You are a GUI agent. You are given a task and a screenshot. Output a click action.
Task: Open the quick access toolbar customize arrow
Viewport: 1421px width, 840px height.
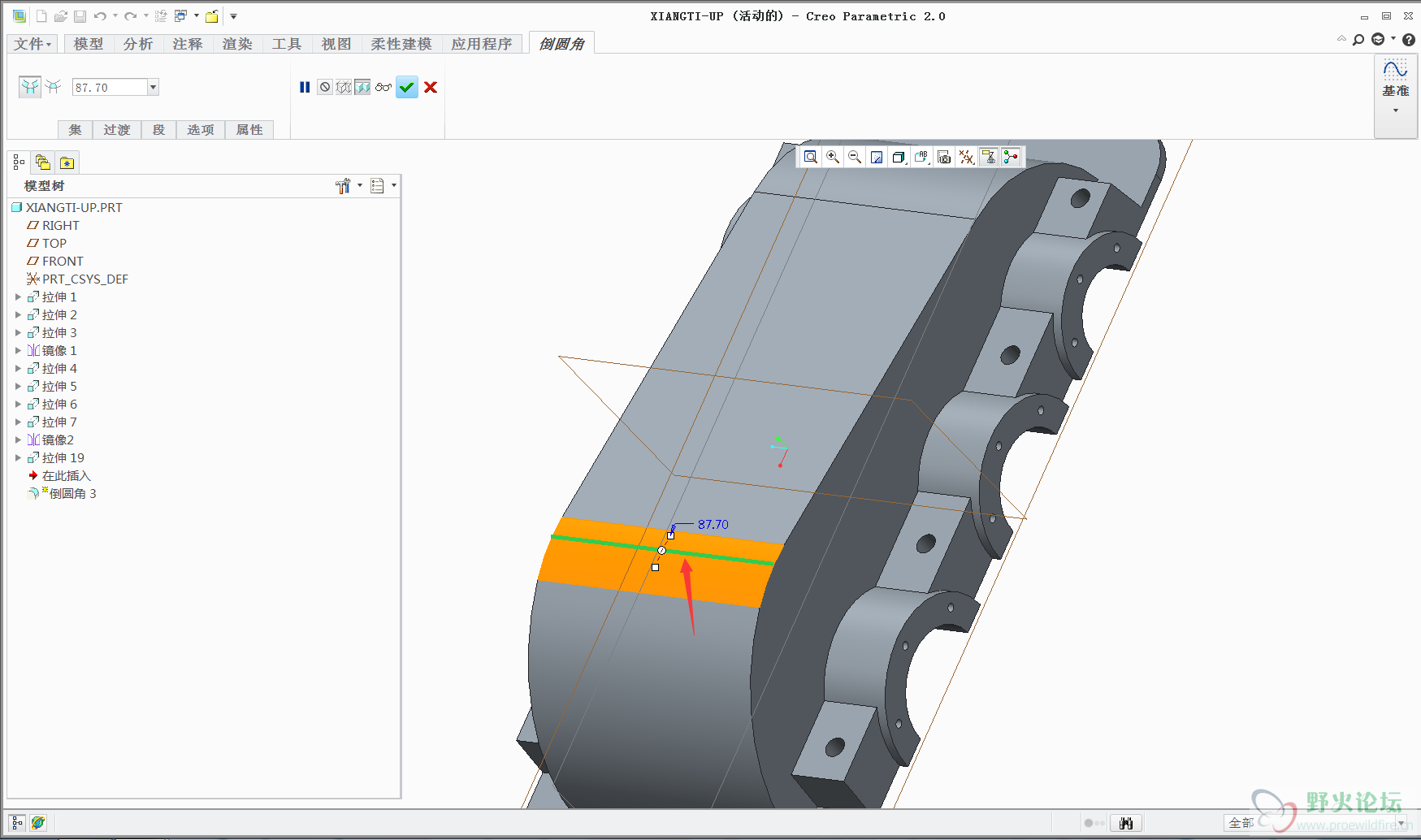(233, 16)
